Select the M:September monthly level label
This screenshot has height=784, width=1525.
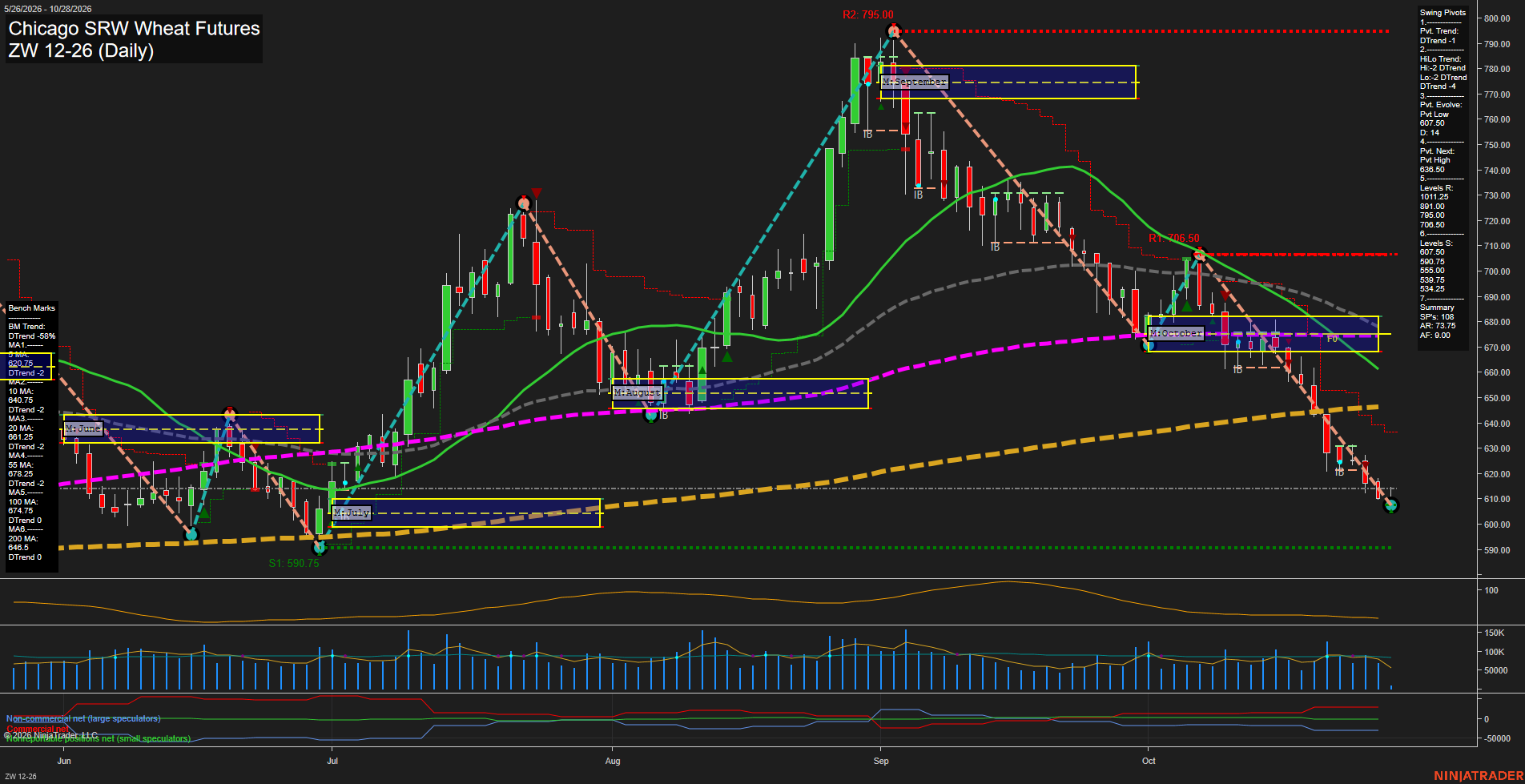915,82
